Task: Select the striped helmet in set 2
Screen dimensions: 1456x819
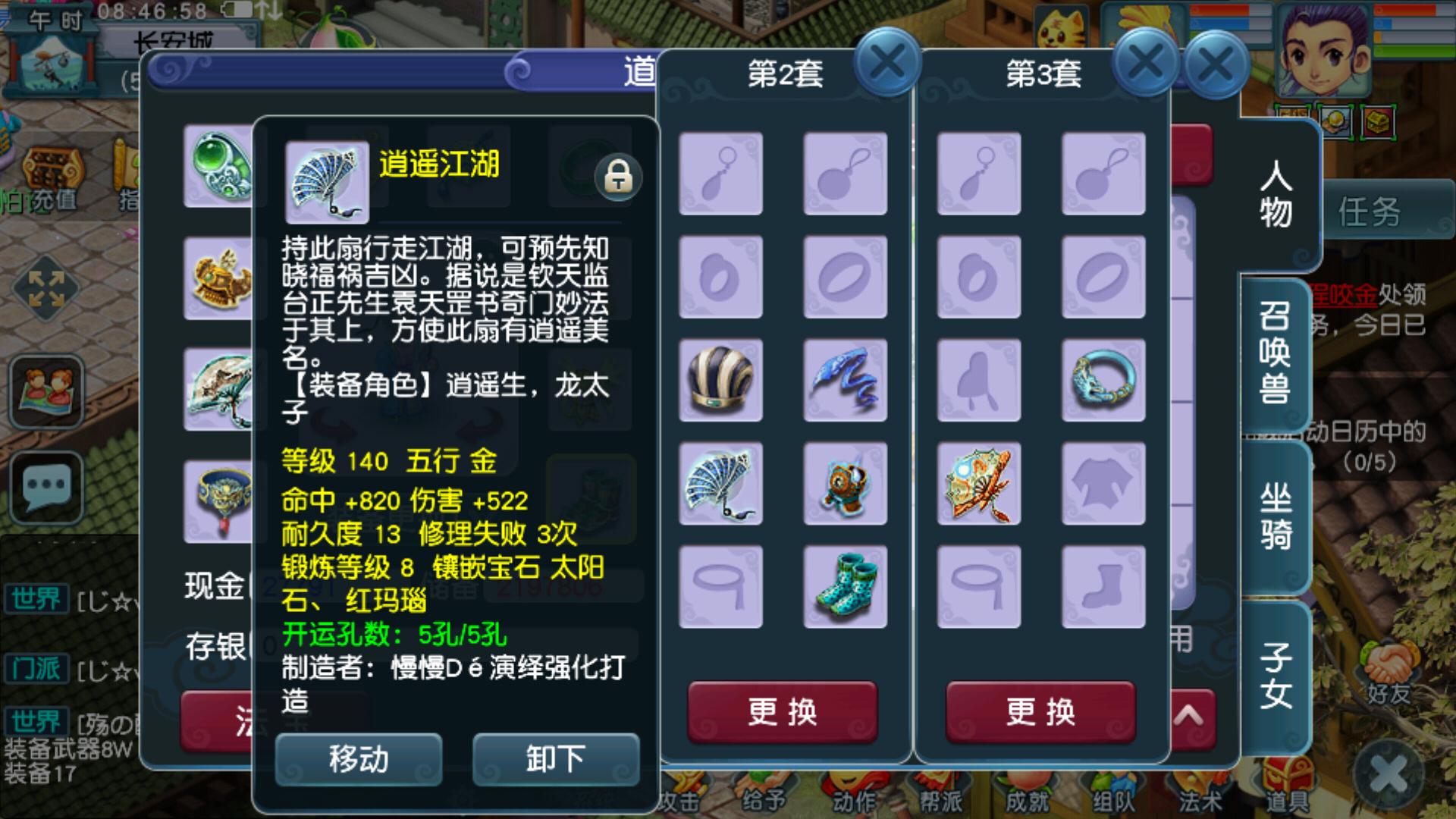Action: coord(720,380)
